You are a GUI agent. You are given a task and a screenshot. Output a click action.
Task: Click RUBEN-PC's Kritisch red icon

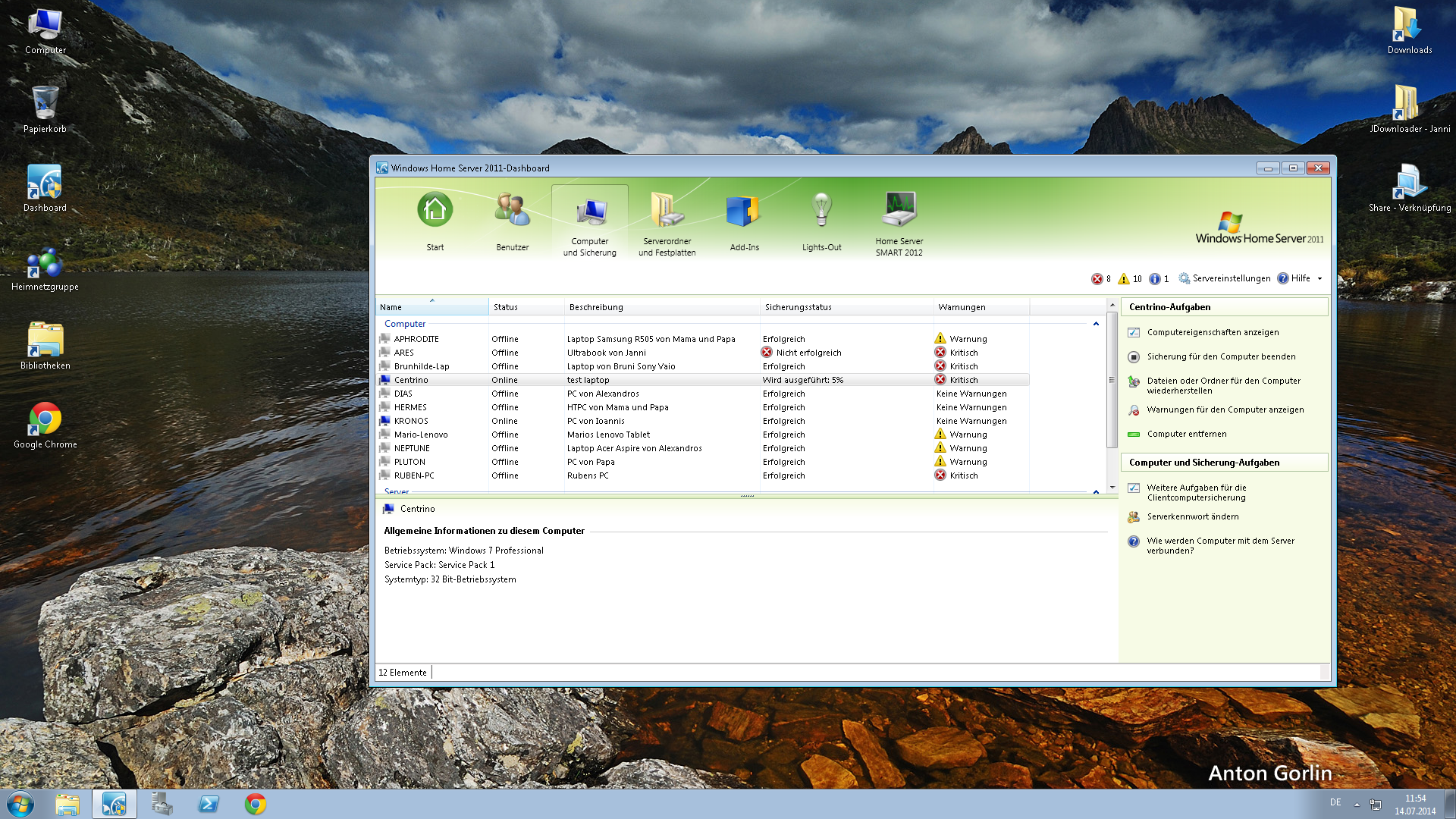tap(940, 475)
